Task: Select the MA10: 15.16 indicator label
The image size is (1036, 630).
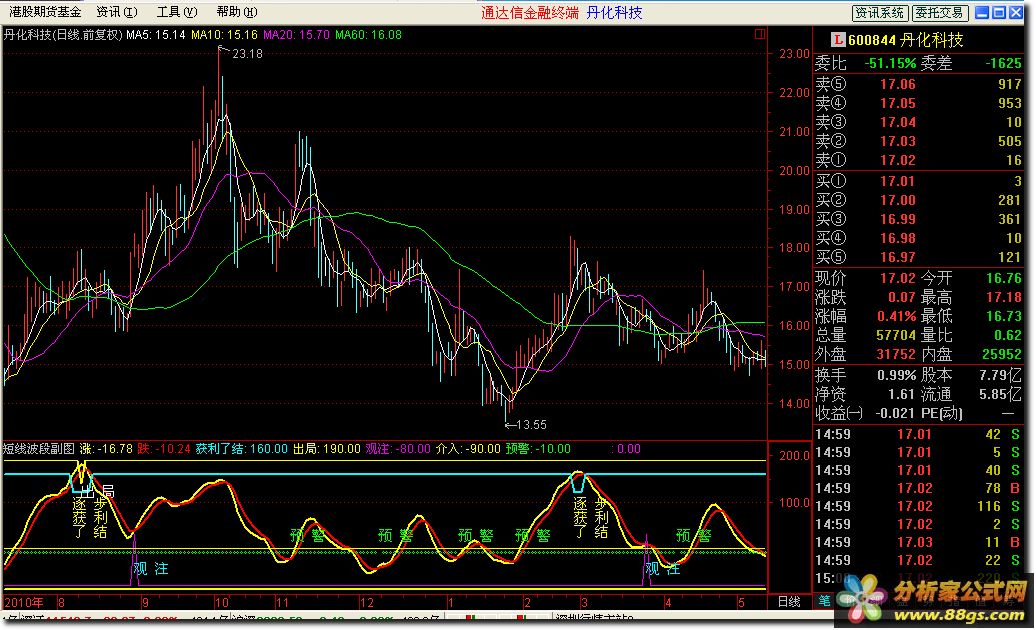Action: click(x=224, y=34)
